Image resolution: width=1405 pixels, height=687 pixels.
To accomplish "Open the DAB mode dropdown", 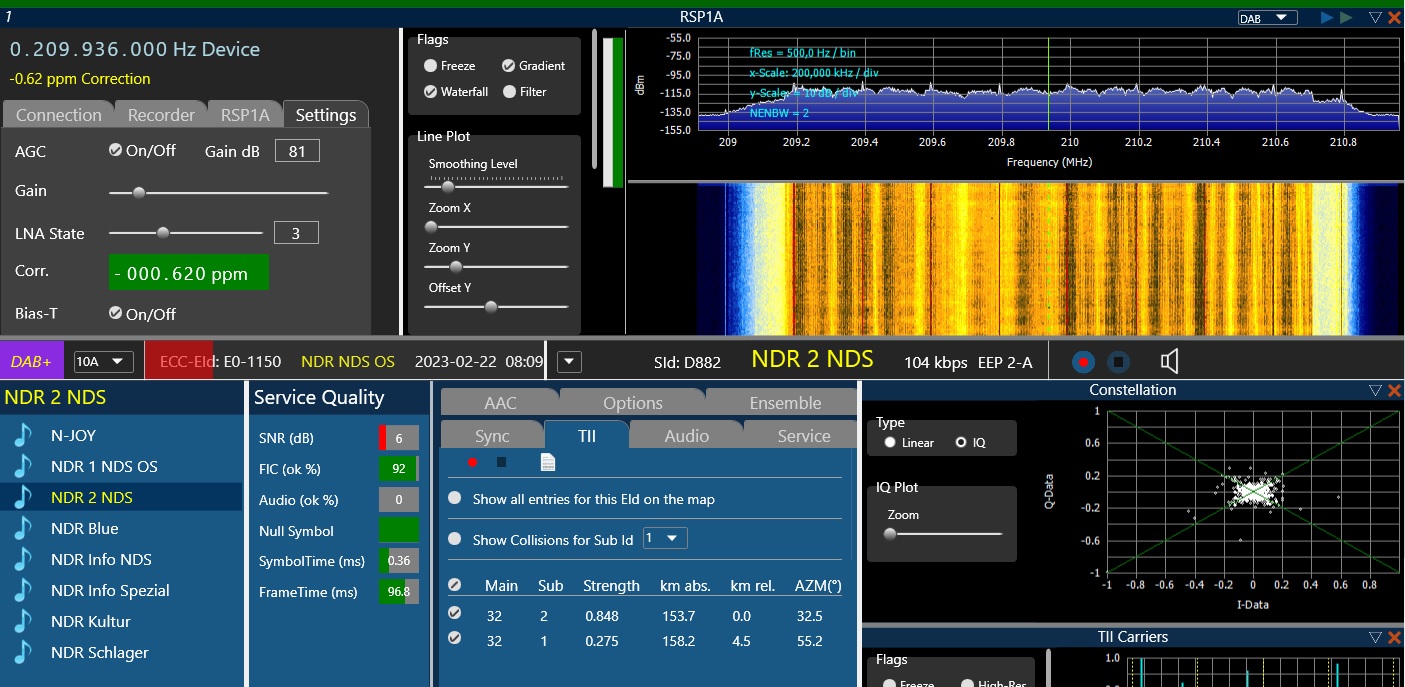I will 1267,17.
